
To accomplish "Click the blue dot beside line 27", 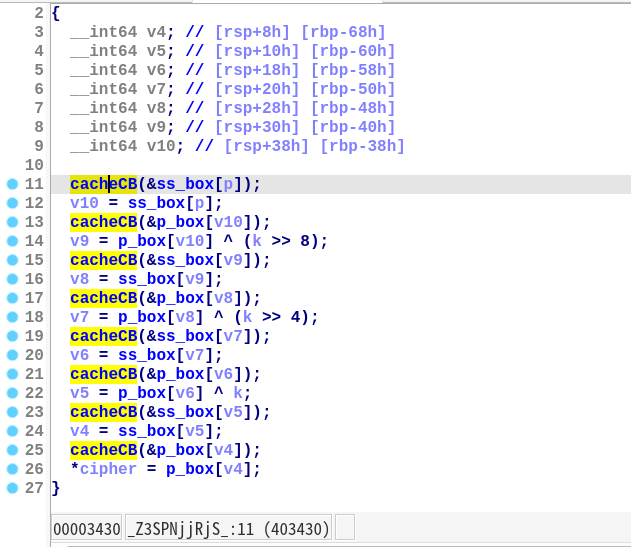I will click(x=12, y=488).
